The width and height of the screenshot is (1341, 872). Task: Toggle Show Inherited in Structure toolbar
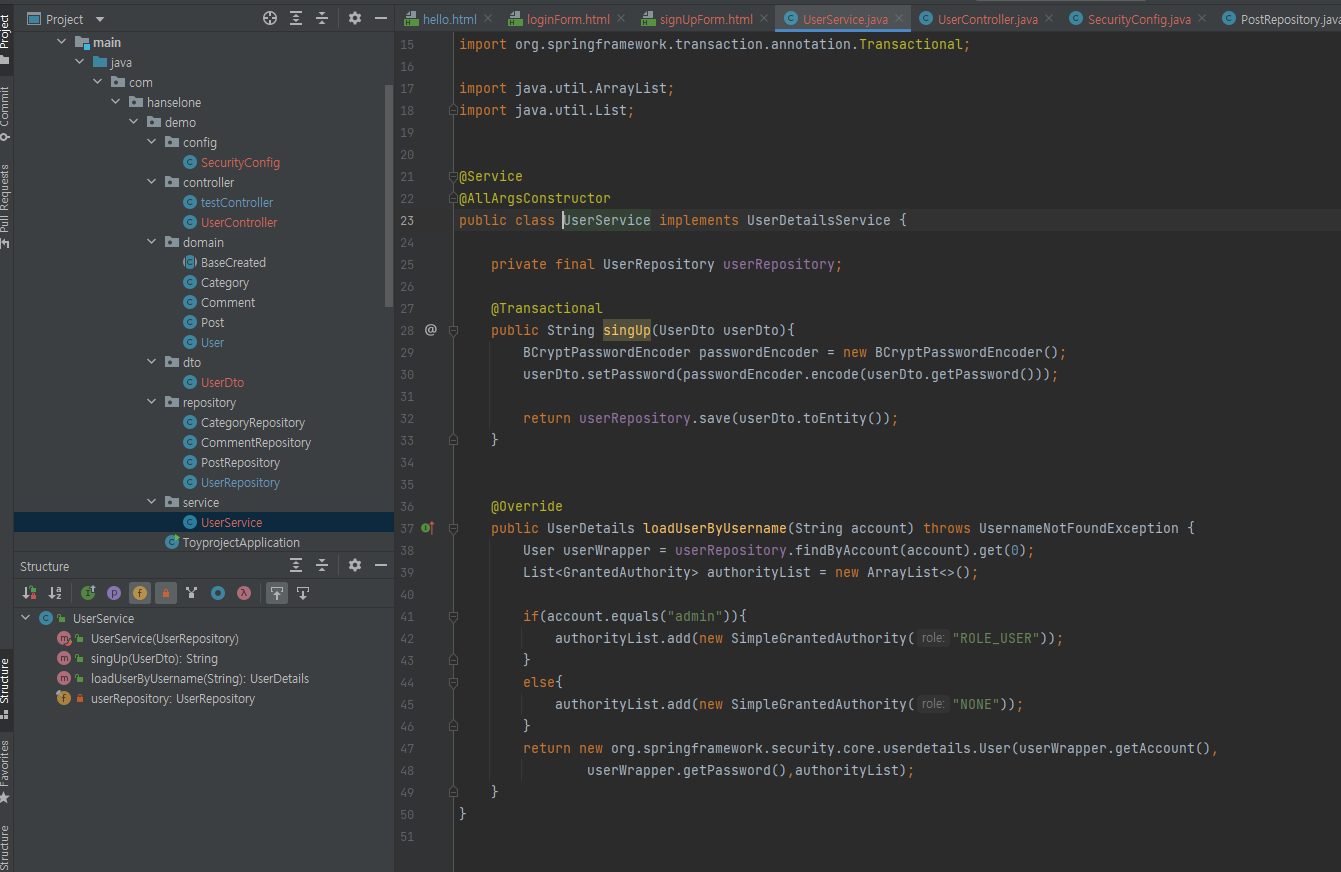tap(88, 593)
